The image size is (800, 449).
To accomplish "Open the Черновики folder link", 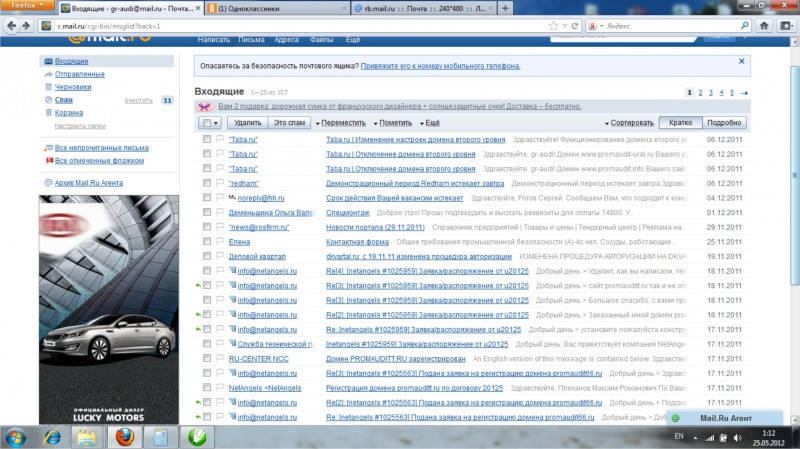I will click(x=73, y=87).
